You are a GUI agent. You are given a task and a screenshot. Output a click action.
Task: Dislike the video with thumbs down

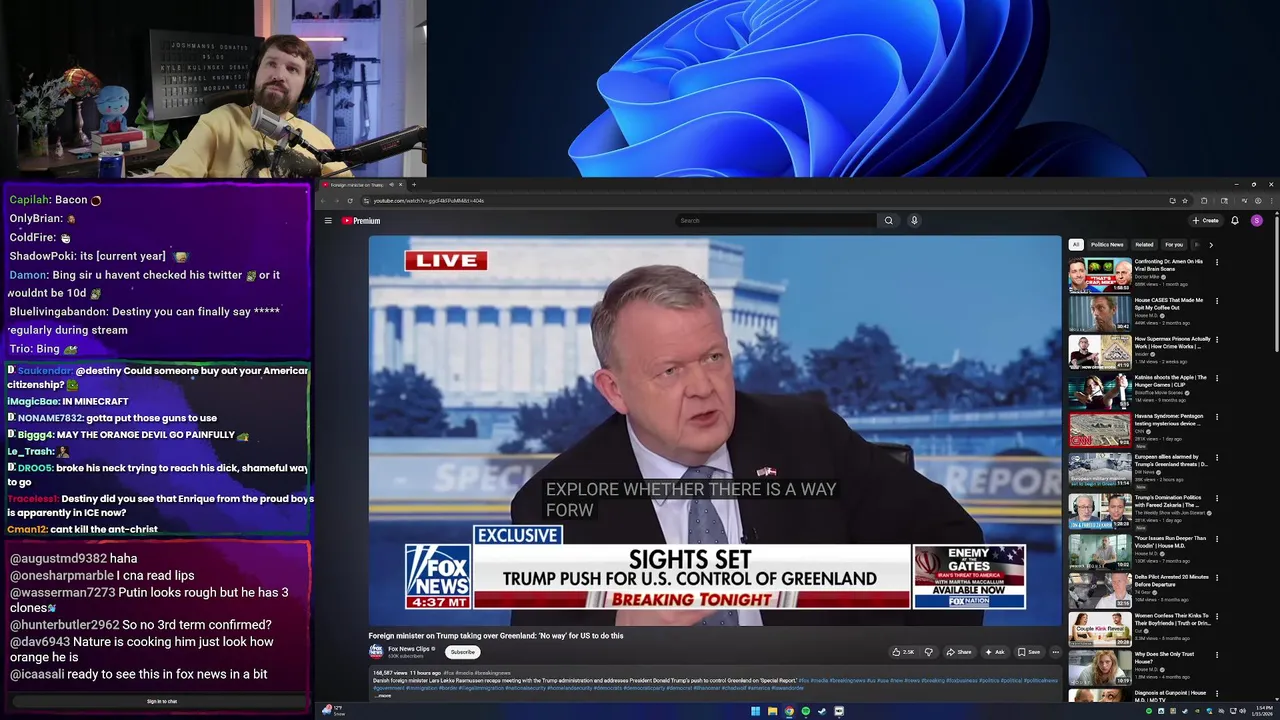(928, 652)
